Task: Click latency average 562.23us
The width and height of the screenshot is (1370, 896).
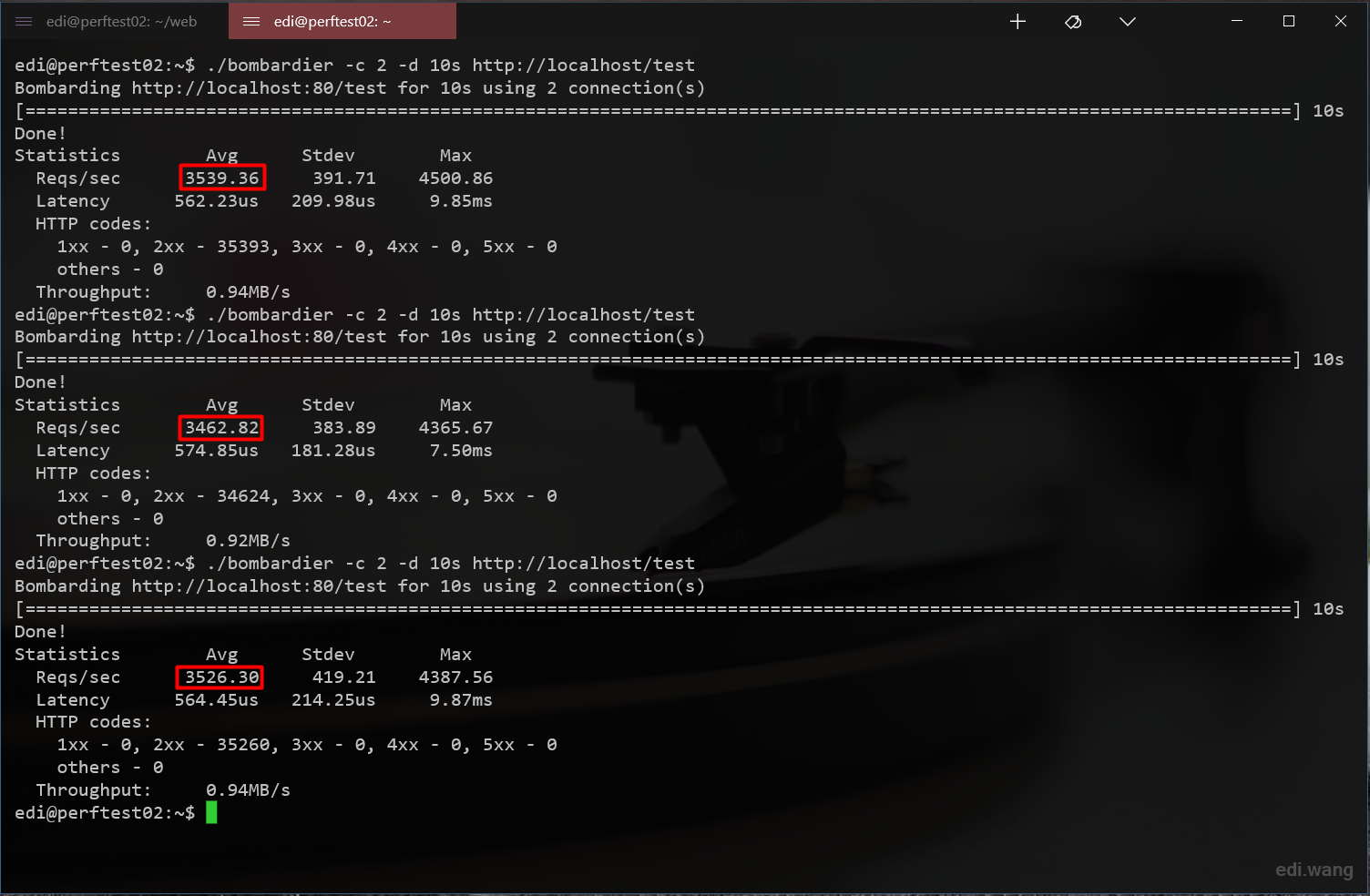Action: (217, 200)
